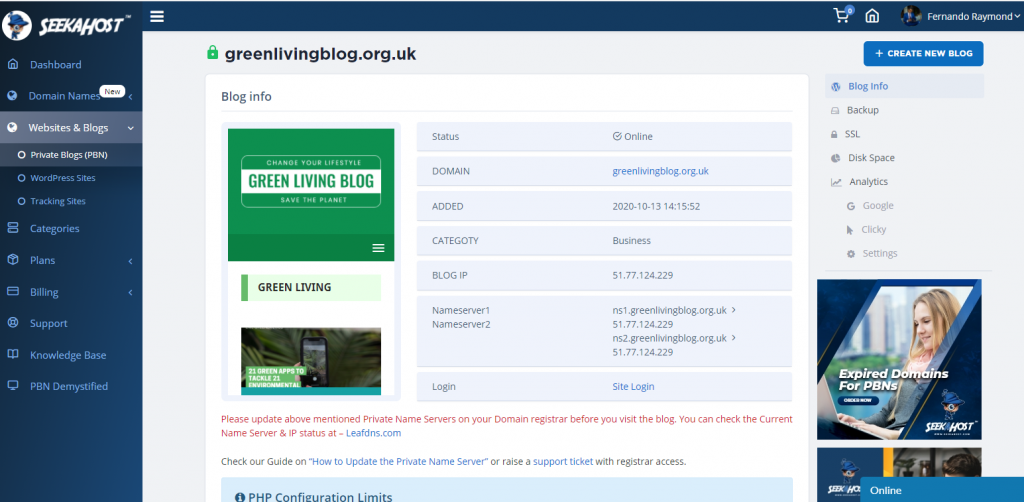Click the PHP Configuration Limits info icon

click(x=240, y=497)
